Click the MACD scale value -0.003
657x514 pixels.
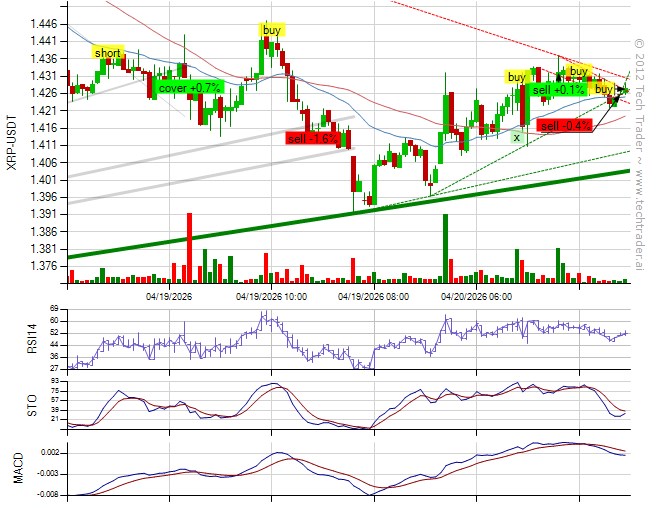(49, 474)
